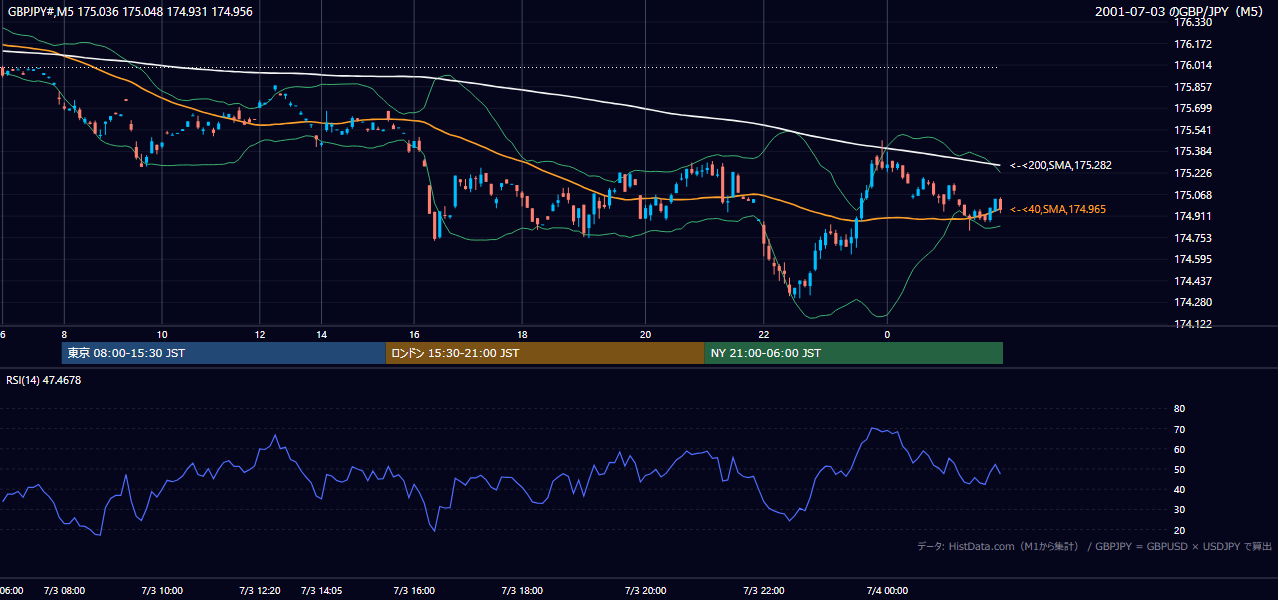Click RSI scale value 70
The width and height of the screenshot is (1278, 600).
[x=1179, y=429]
